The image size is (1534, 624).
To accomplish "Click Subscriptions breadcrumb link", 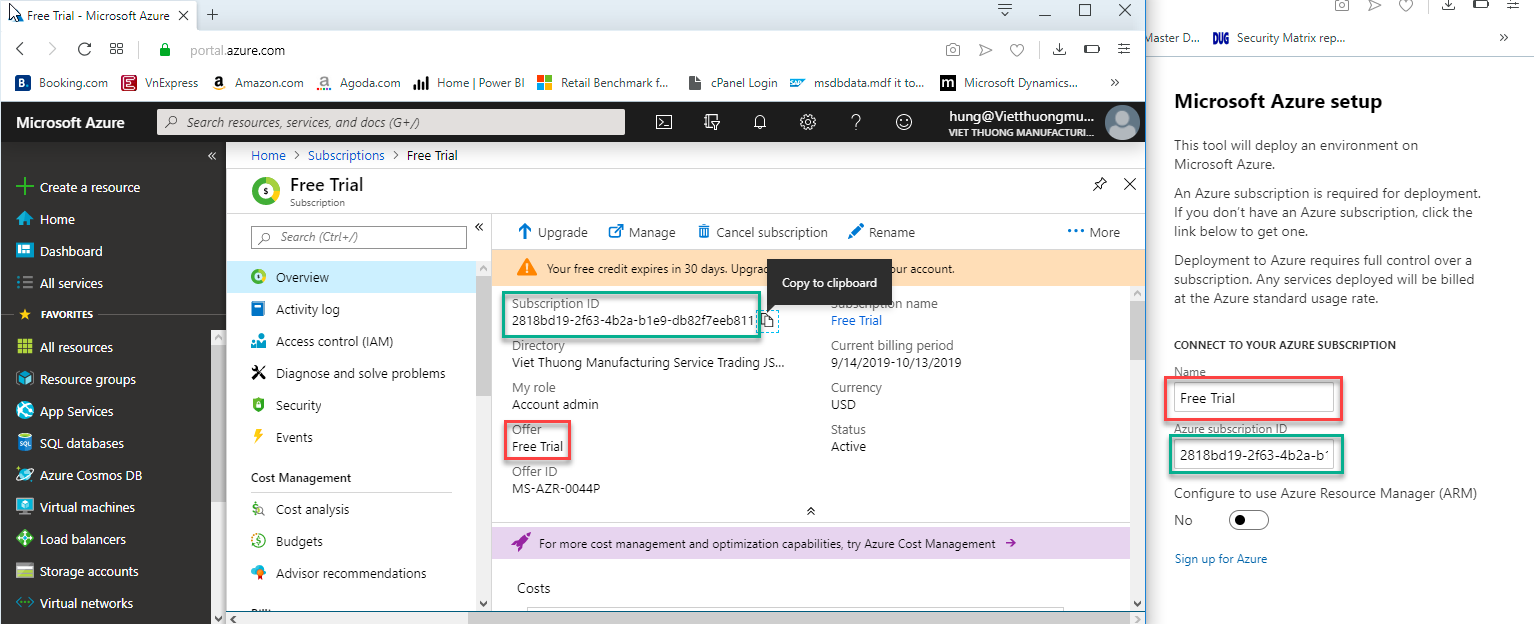I will click(x=346, y=155).
